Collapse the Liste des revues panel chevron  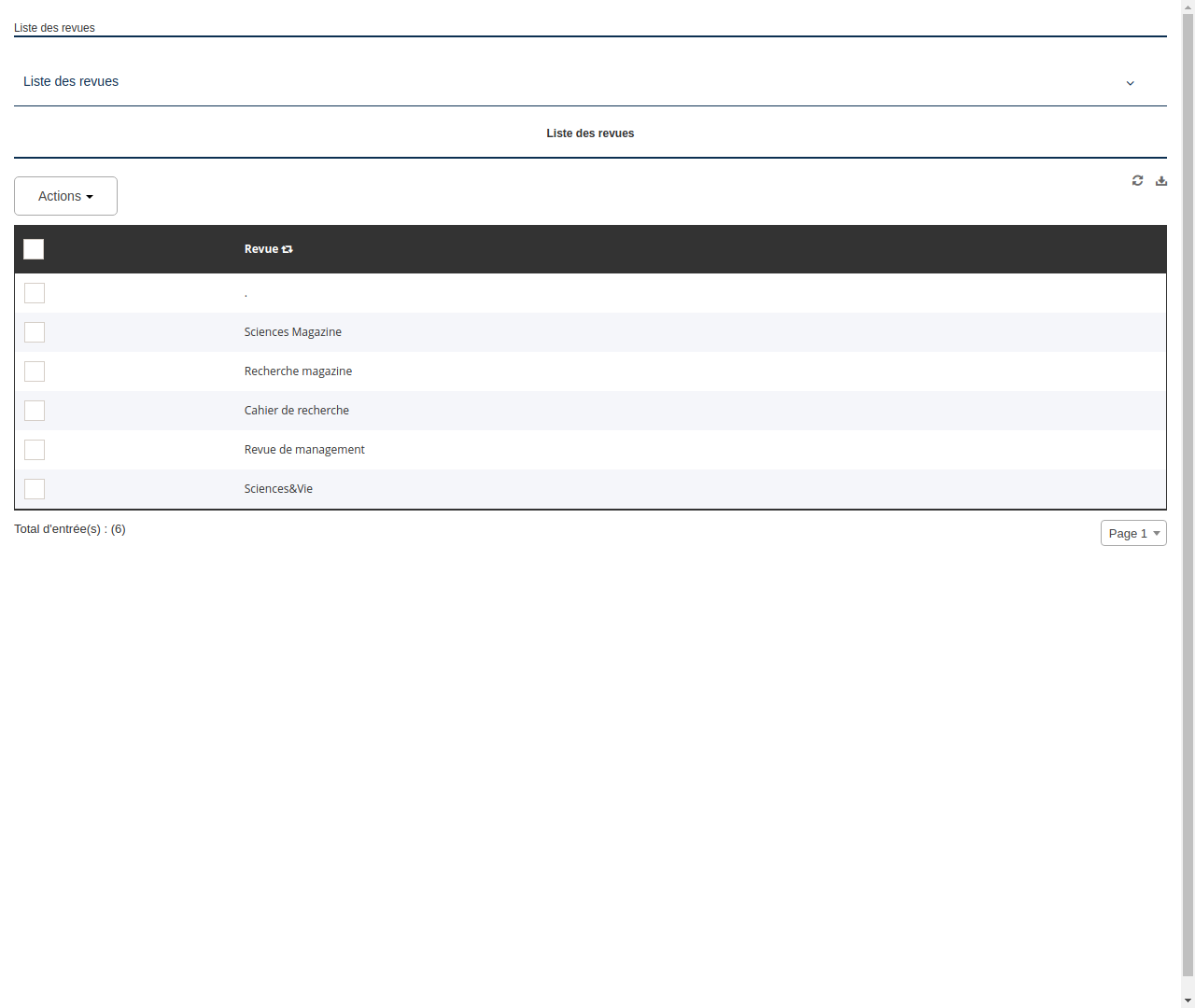coord(1130,83)
